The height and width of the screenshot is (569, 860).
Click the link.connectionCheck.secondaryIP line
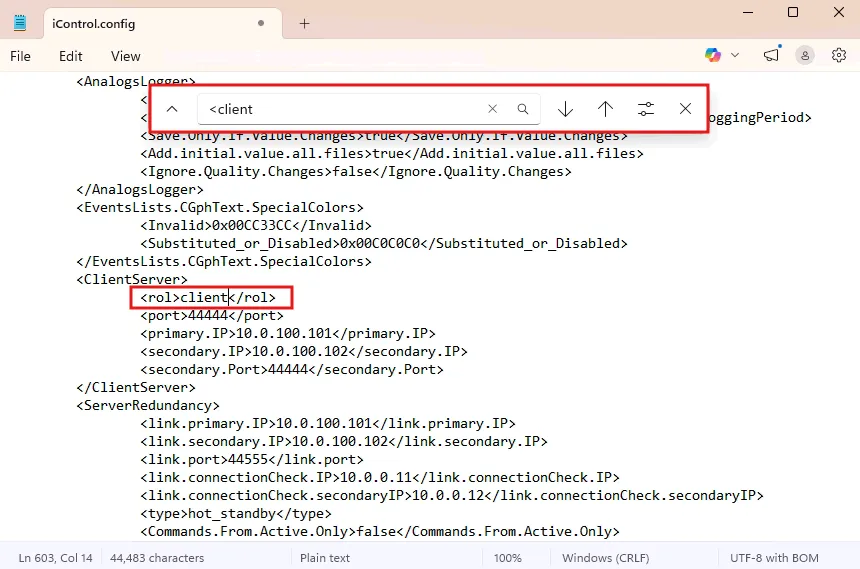[452, 495]
